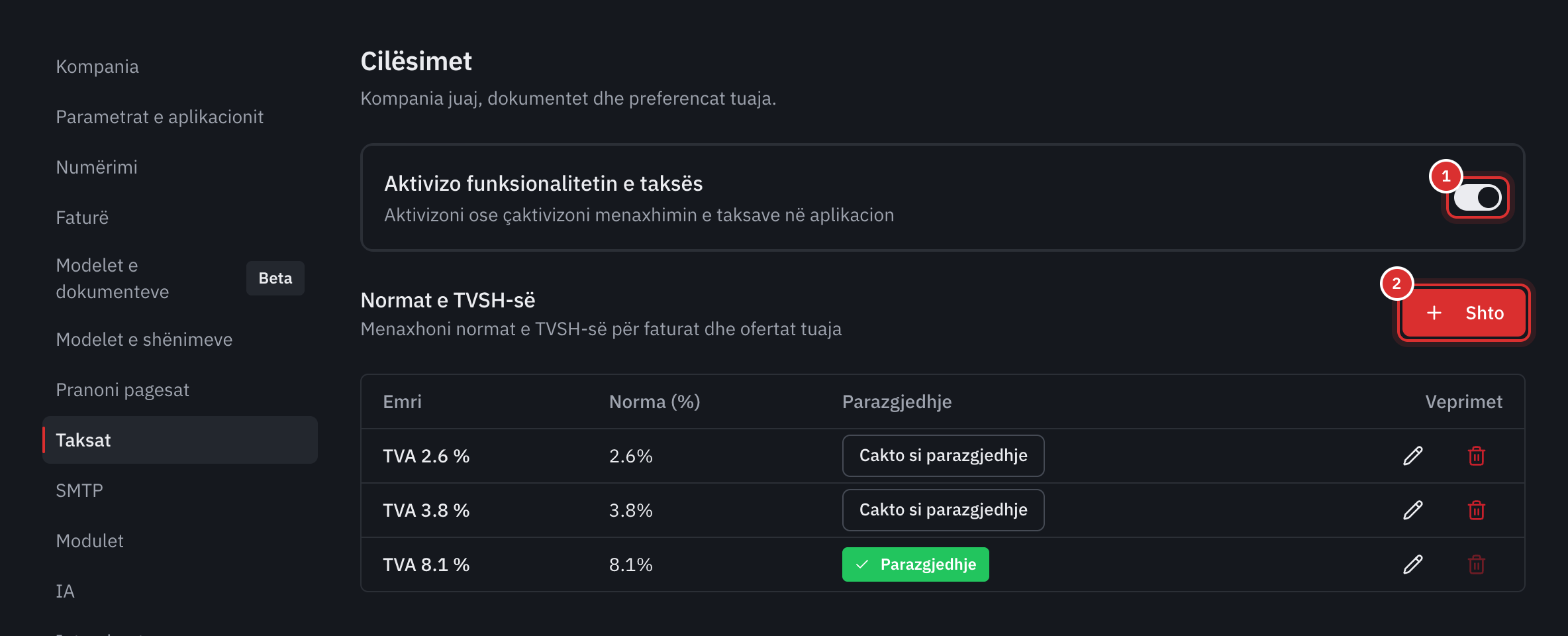Screen dimensions: 1568x636
Task: Click the Shto button to add VAT rate
Action: pos(1465,313)
